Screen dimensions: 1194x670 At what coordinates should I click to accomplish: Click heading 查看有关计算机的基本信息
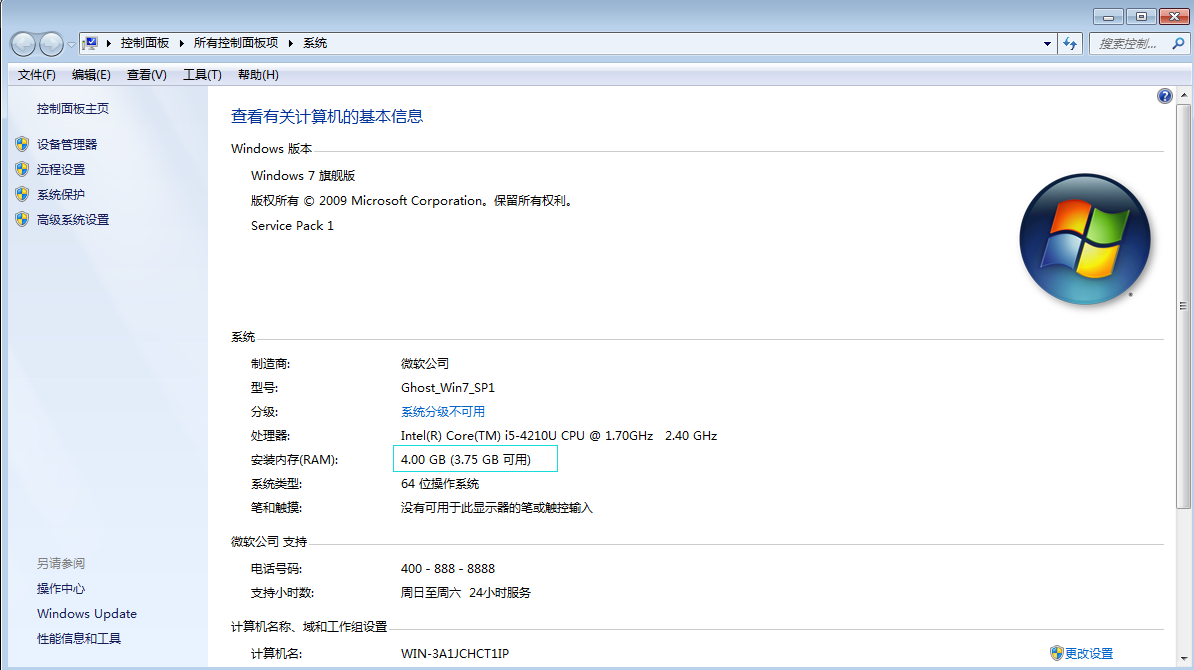[327, 116]
